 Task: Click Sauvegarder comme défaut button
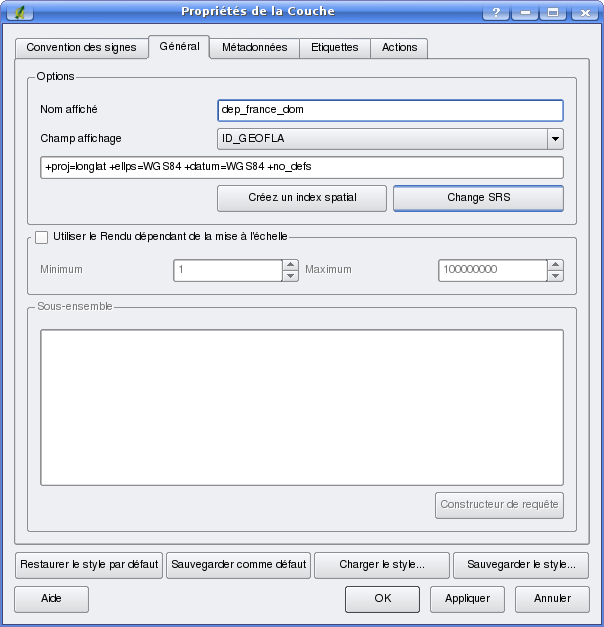coord(238,565)
